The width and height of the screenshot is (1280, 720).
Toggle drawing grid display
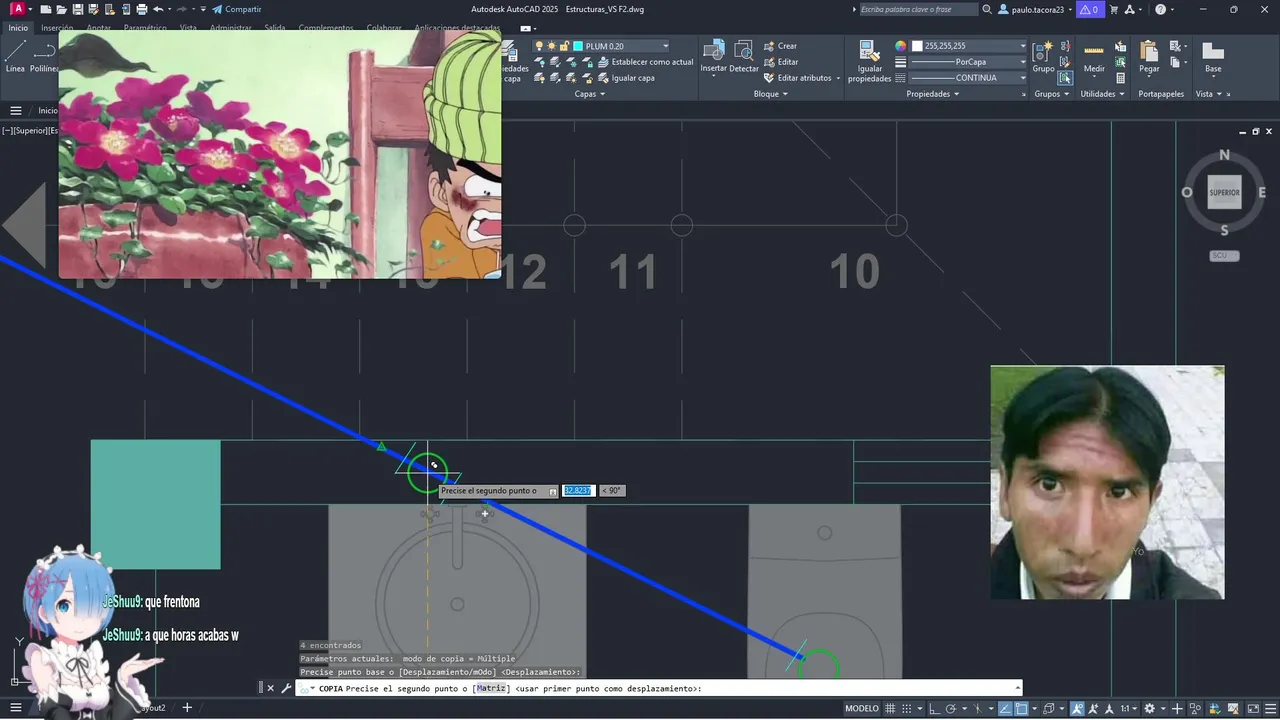coord(890,708)
